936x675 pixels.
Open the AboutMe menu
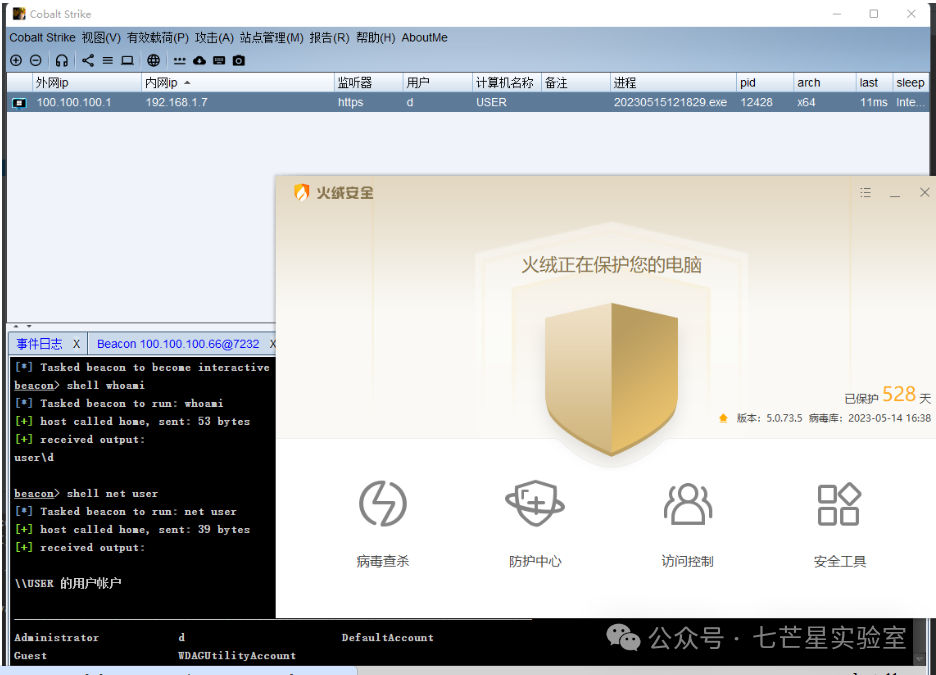point(424,38)
